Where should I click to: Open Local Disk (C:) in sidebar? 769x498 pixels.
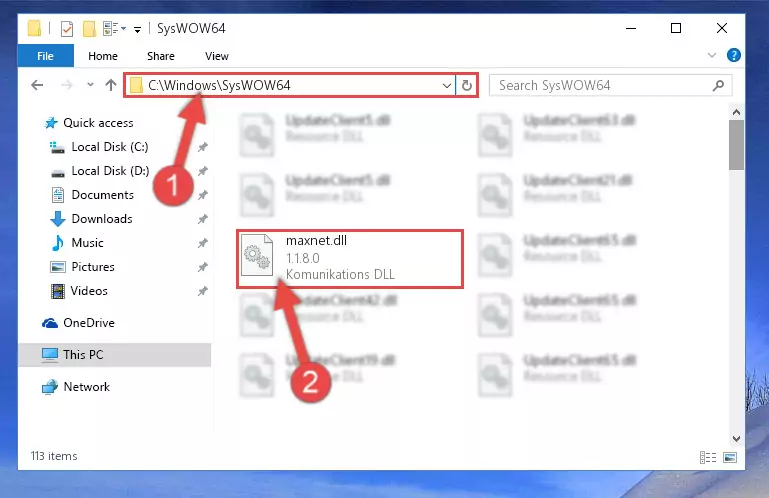pos(110,147)
